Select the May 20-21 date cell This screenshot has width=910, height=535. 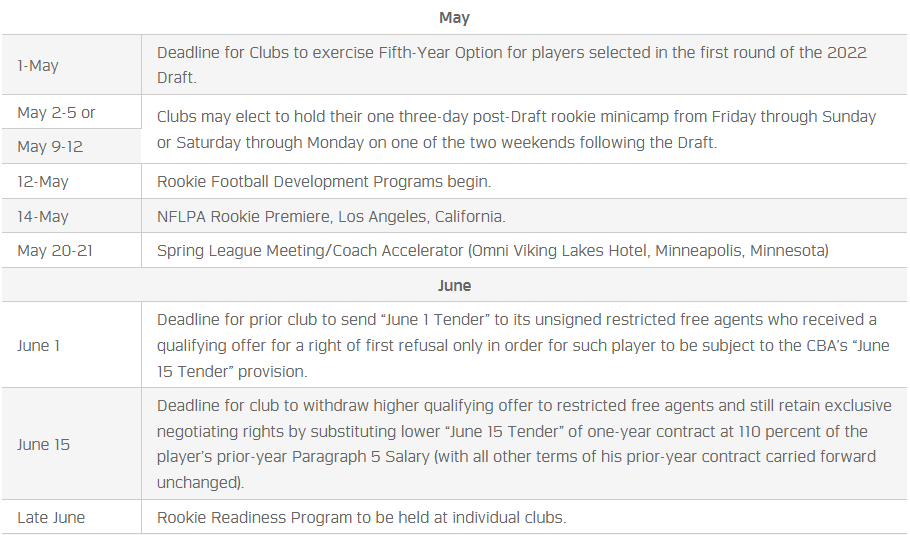tap(55, 250)
